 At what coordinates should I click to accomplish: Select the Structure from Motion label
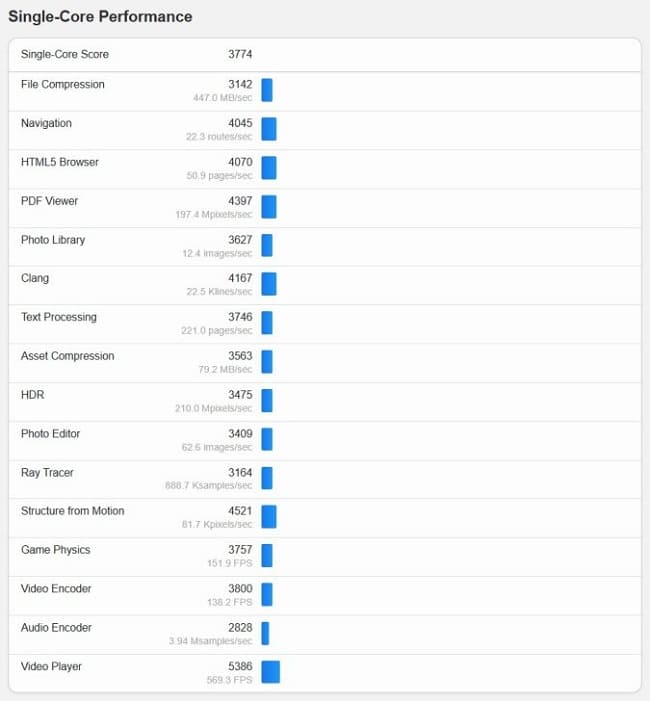click(x=72, y=511)
